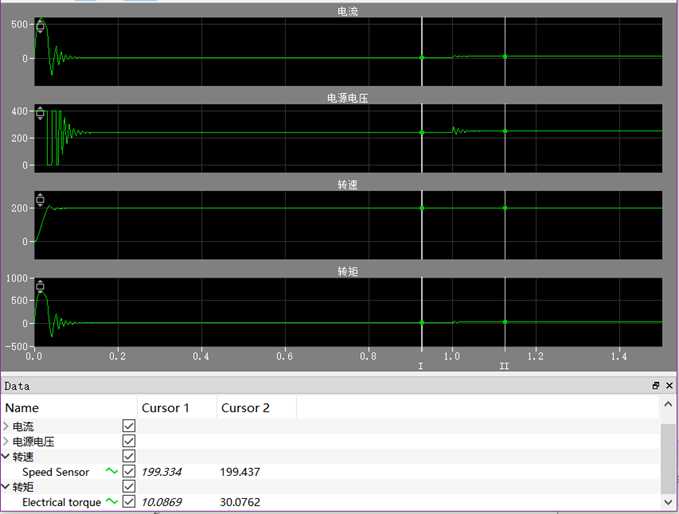Click the green curve icon beside Speed Sensor

coord(112,471)
